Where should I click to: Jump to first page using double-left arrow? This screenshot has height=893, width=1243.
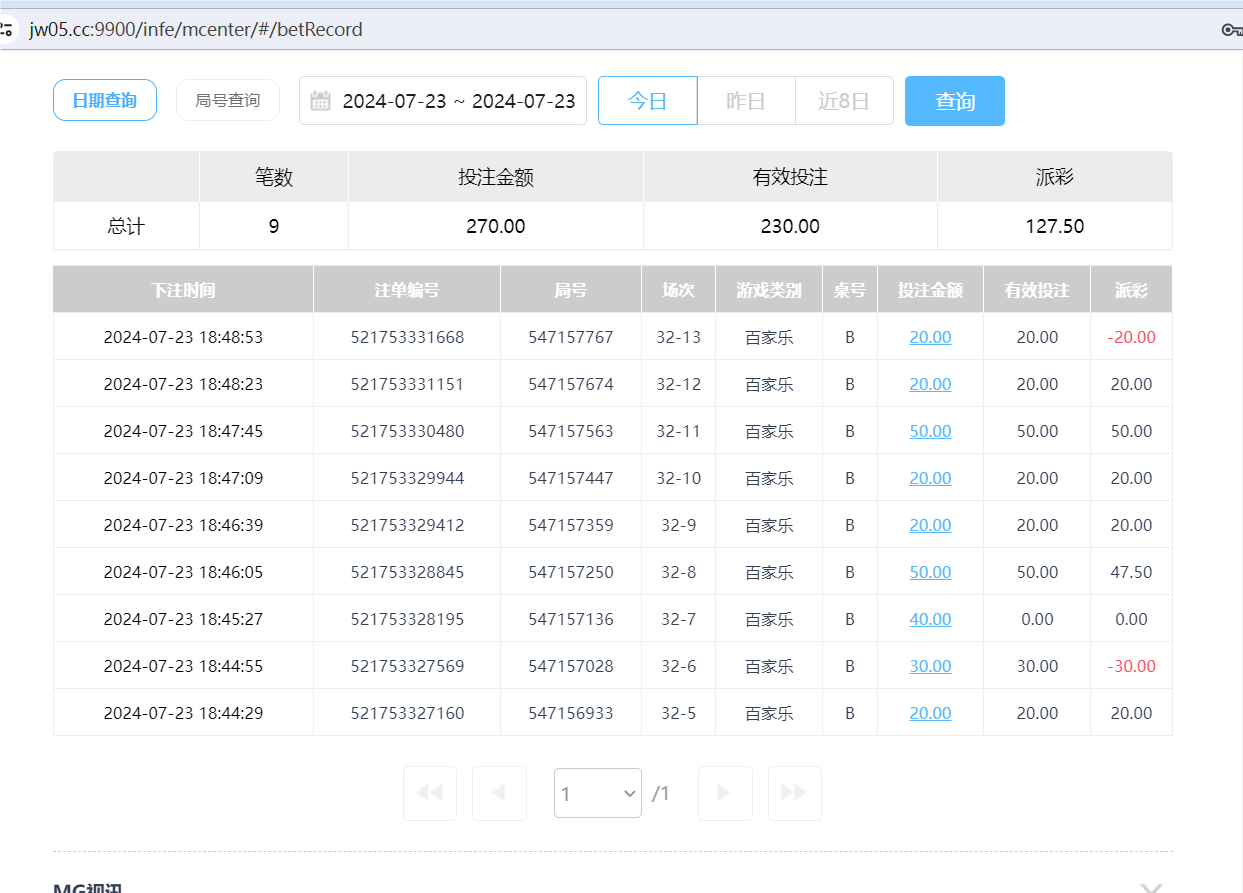tap(429, 792)
